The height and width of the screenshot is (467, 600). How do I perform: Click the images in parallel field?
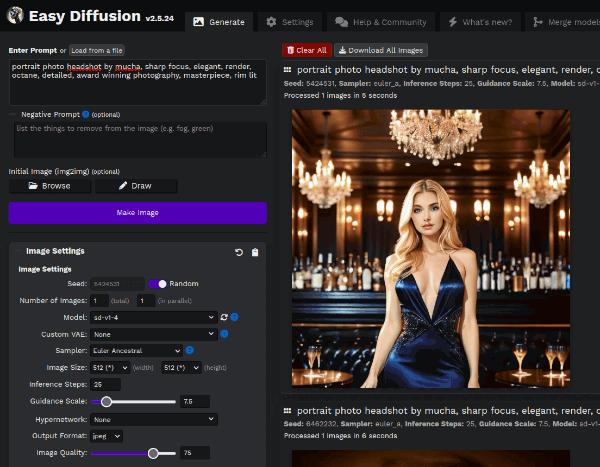tap(146, 301)
